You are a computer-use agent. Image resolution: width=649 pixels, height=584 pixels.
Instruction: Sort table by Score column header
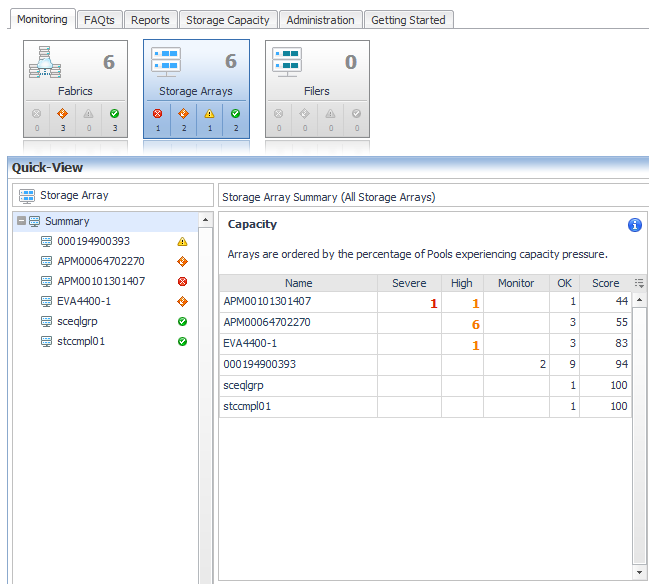(x=605, y=283)
